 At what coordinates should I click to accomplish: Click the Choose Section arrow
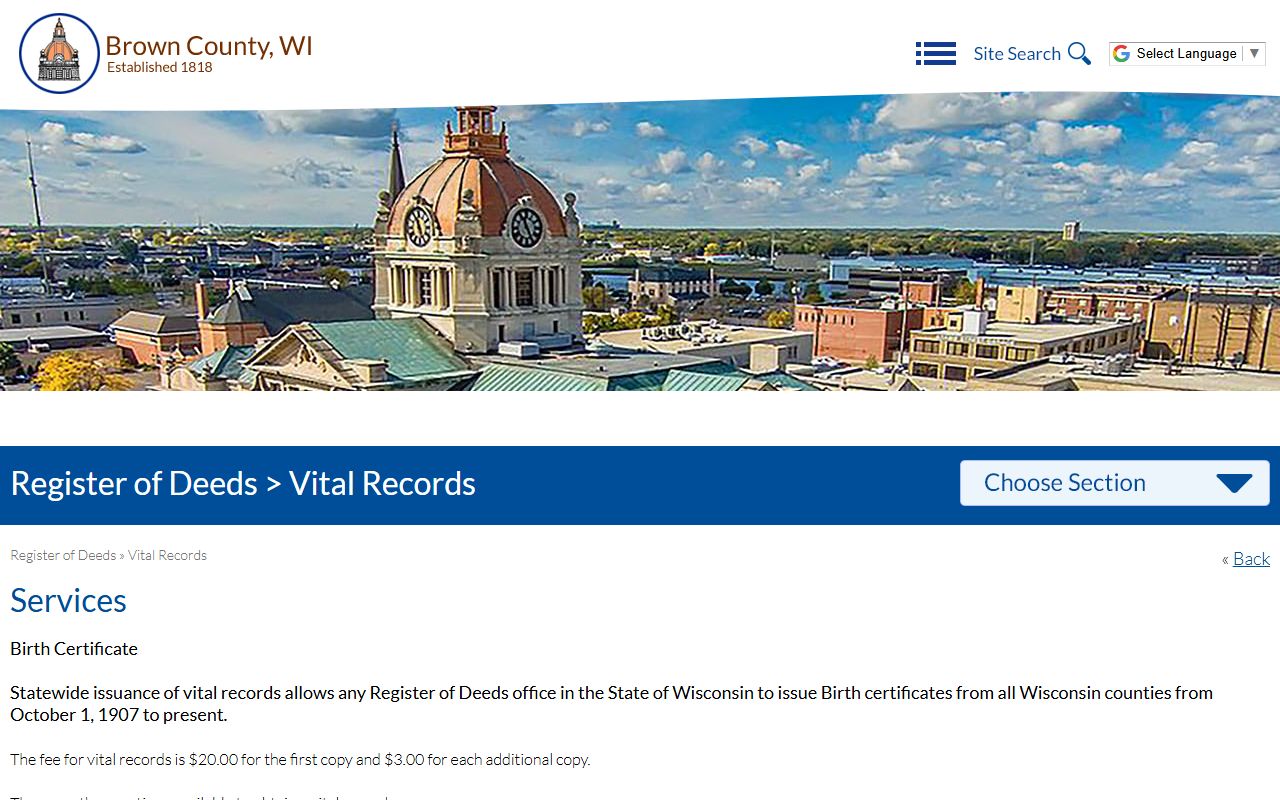(1234, 484)
